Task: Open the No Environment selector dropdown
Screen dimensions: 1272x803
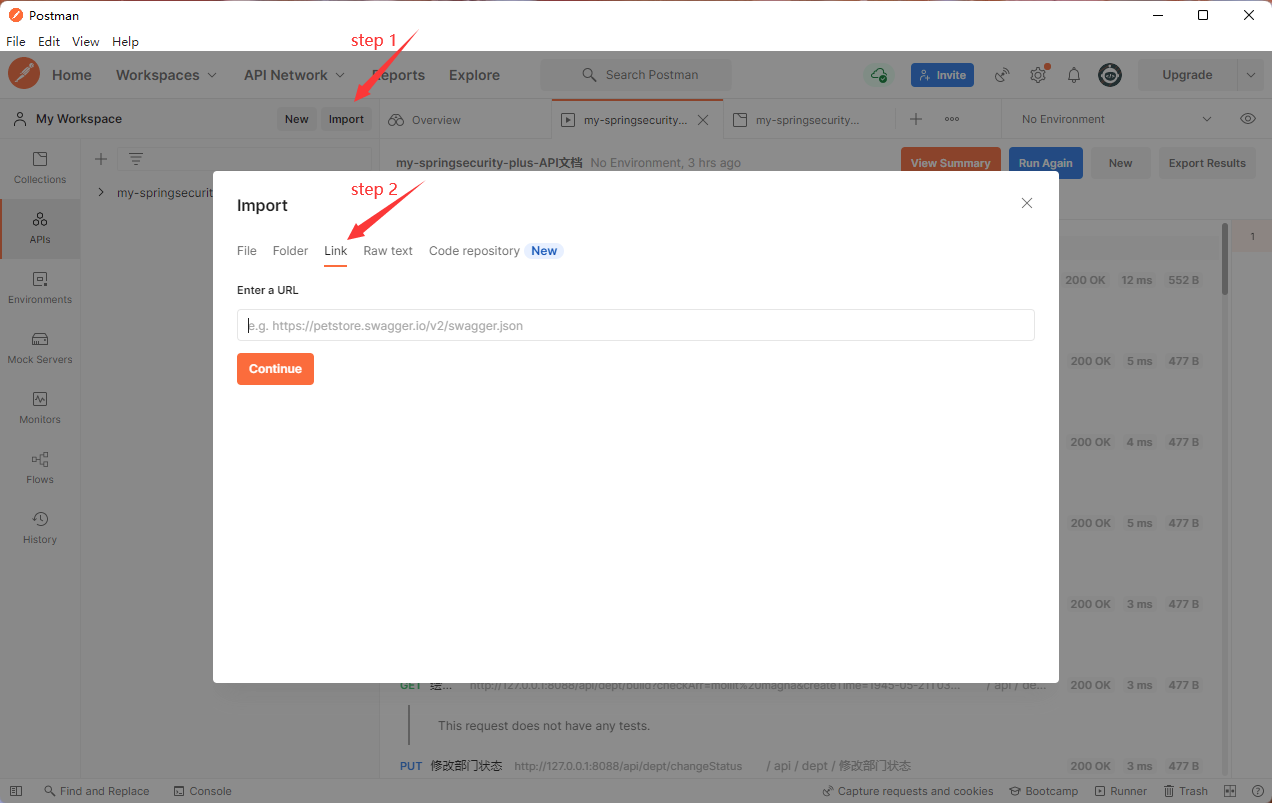Action: (1116, 119)
